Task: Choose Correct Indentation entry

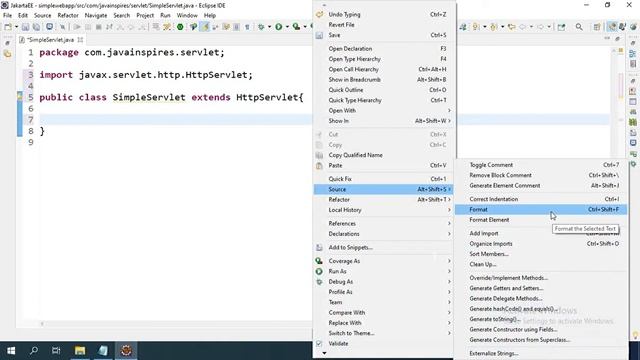Action: click(541, 199)
